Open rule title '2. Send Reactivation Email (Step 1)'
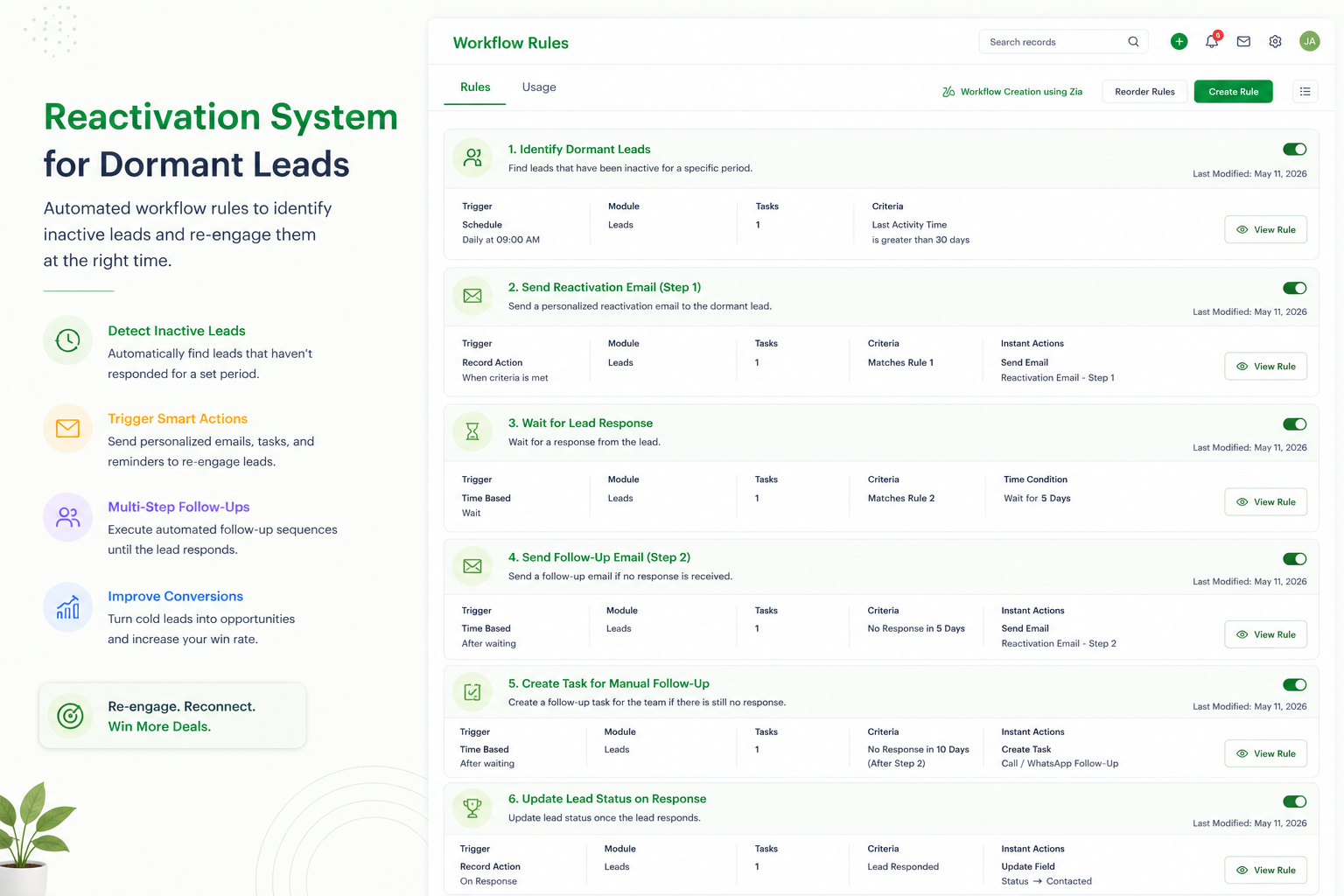Image resolution: width=1344 pixels, height=896 pixels. point(605,287)
